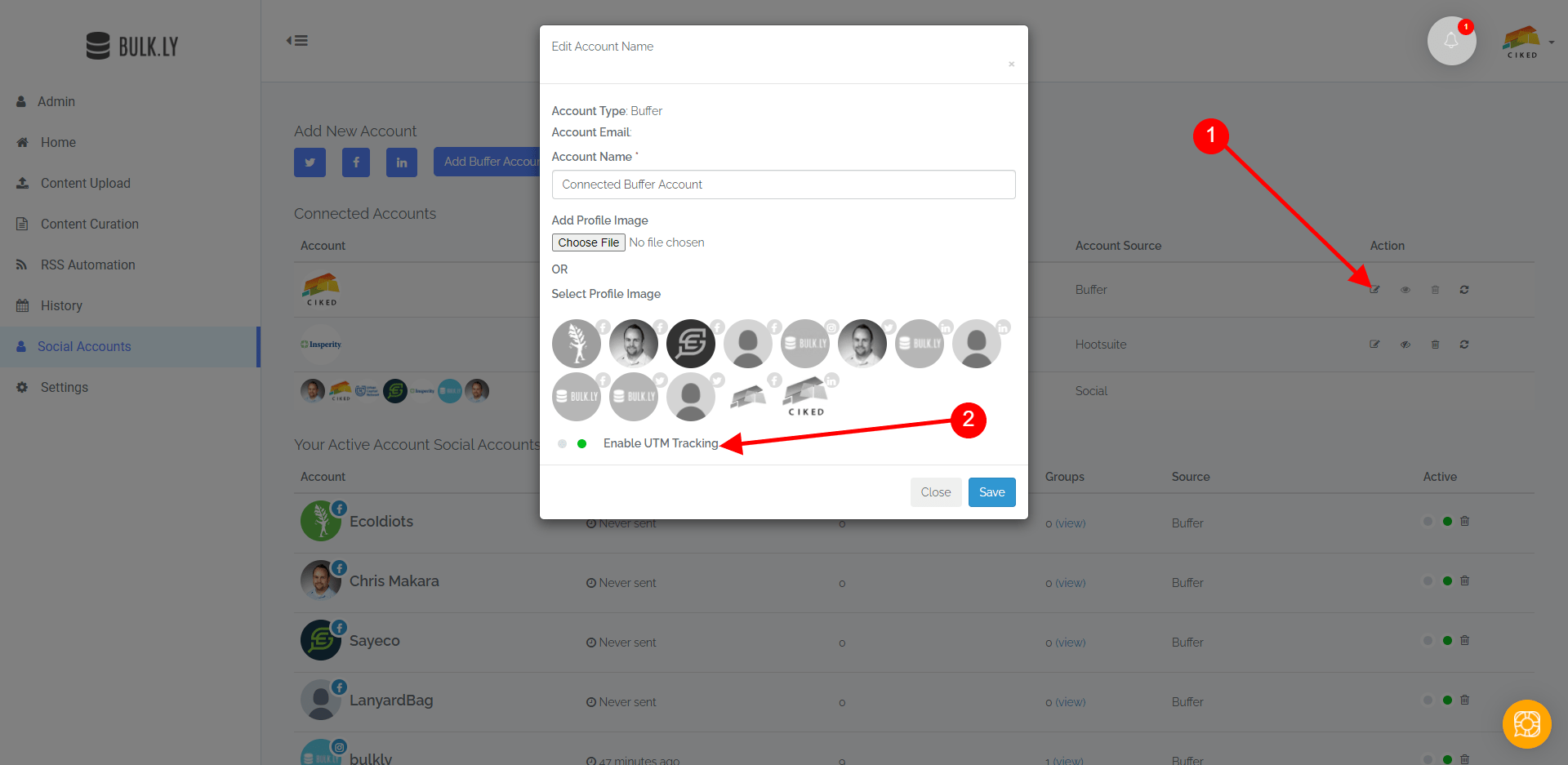View groups for LanyardBag
The width and height of the screenshot is (1568, 765).
point(1070,702)
